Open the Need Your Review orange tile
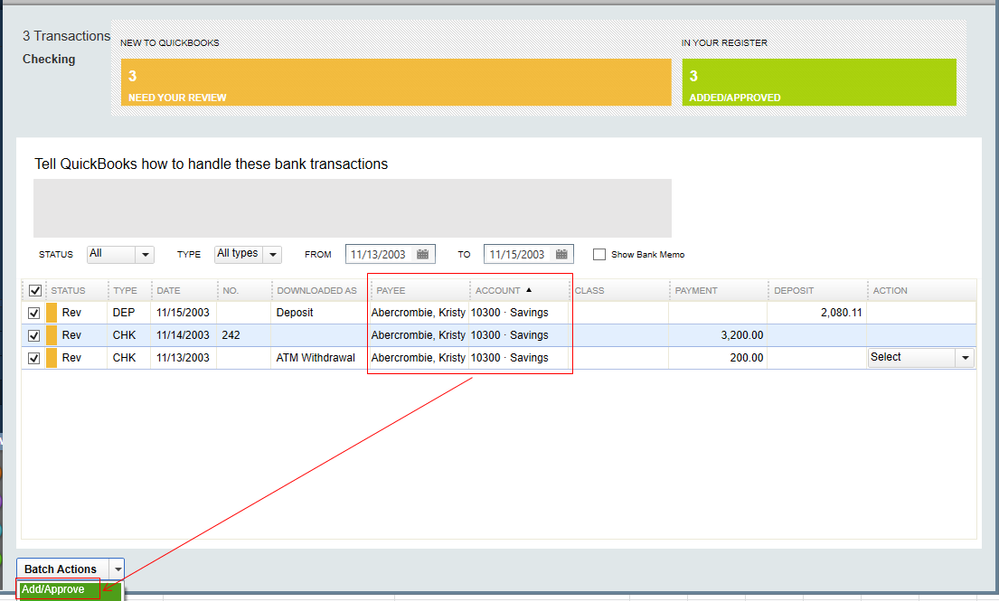Image resolution: width=999 pixels, height=601 pixels. click(396, 82)
